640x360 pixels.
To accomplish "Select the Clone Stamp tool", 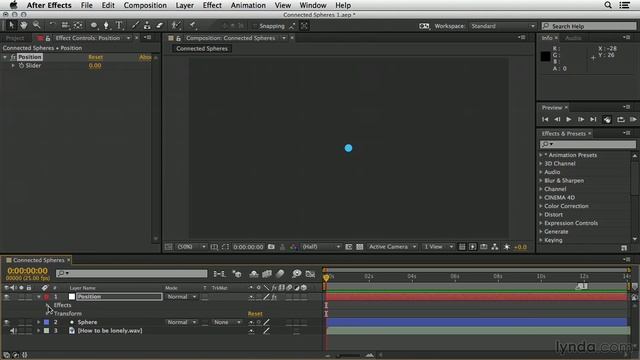I will 147,25.
